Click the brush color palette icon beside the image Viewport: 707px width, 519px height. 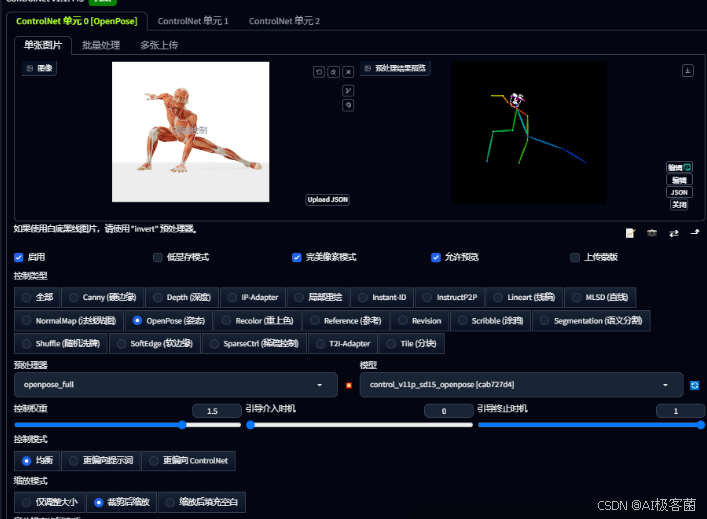click(348, 105)
